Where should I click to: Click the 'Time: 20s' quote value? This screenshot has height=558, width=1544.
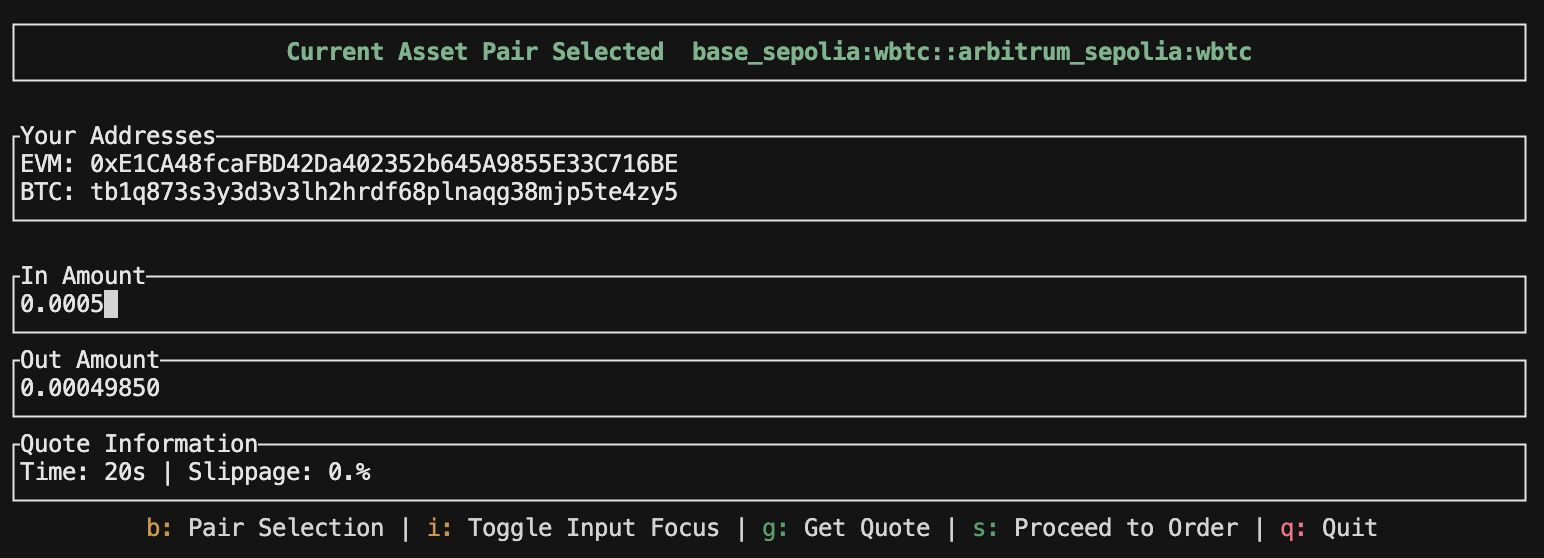83,472
